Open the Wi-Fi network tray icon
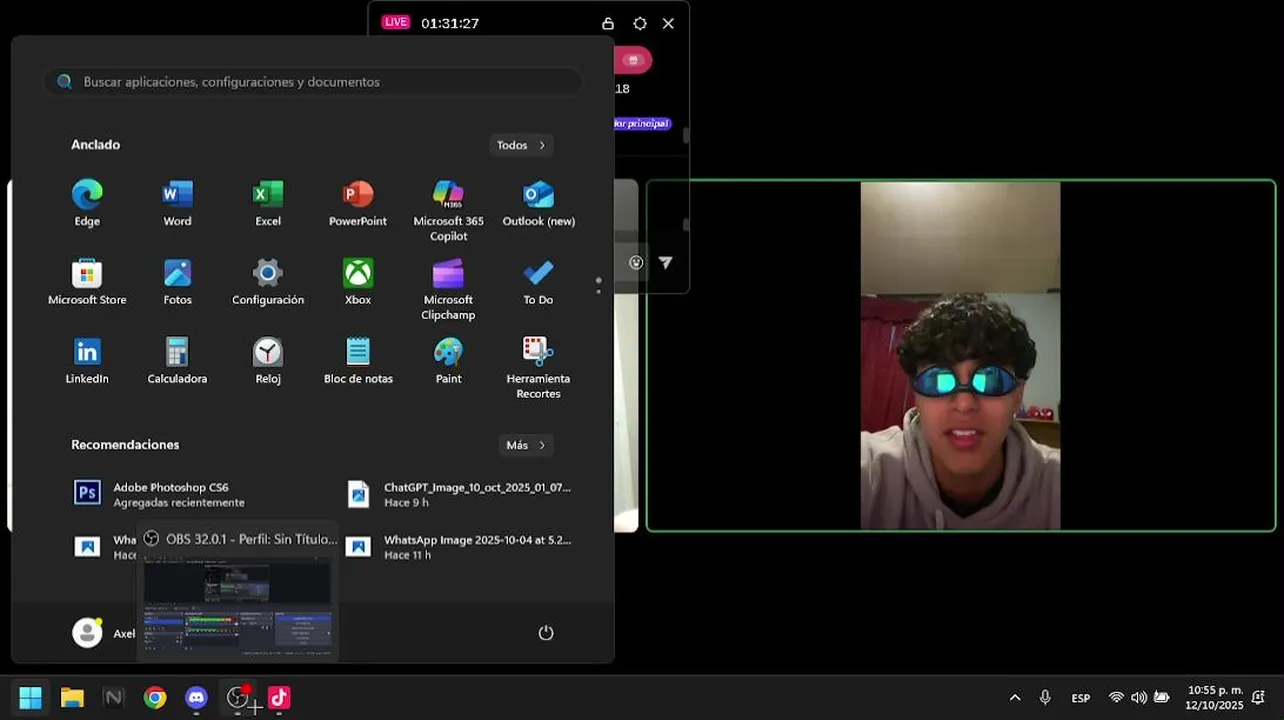The height and width of the screenshot is (720, 1284). click(1116, 698)
